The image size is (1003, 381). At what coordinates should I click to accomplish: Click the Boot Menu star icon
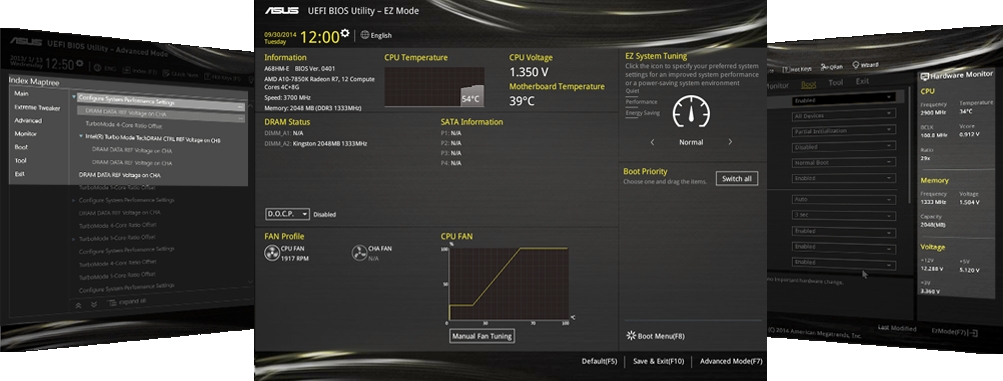click(631, 336)
